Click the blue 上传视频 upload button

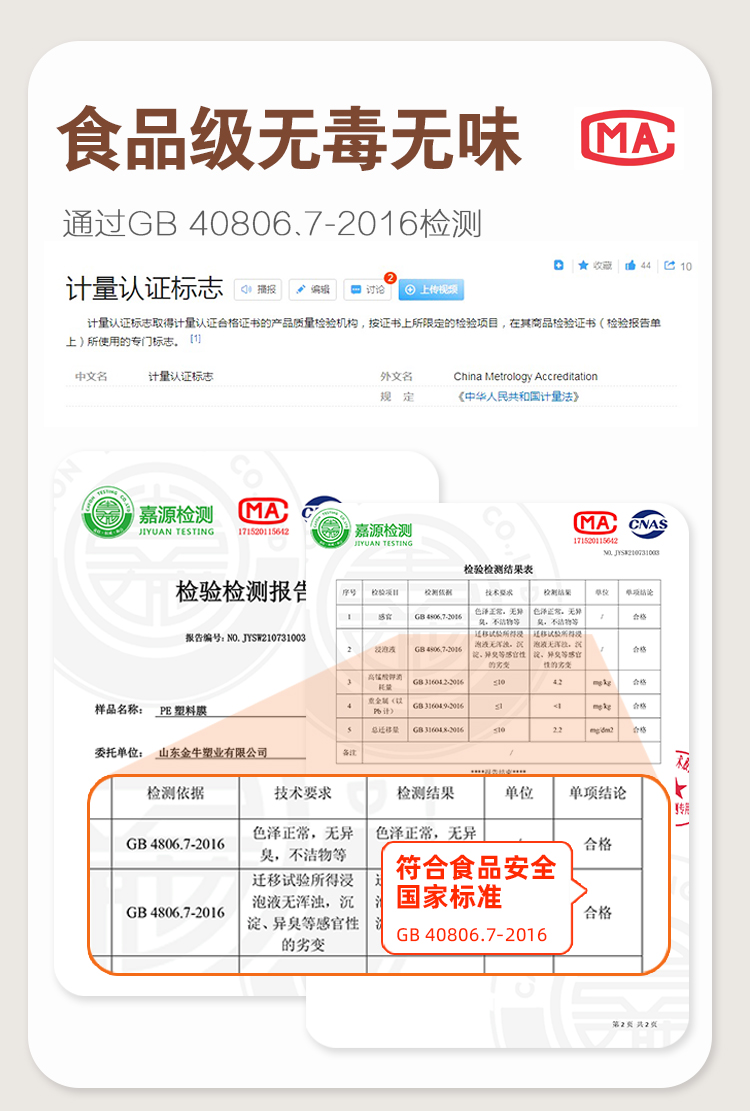(x=431, y=289)
